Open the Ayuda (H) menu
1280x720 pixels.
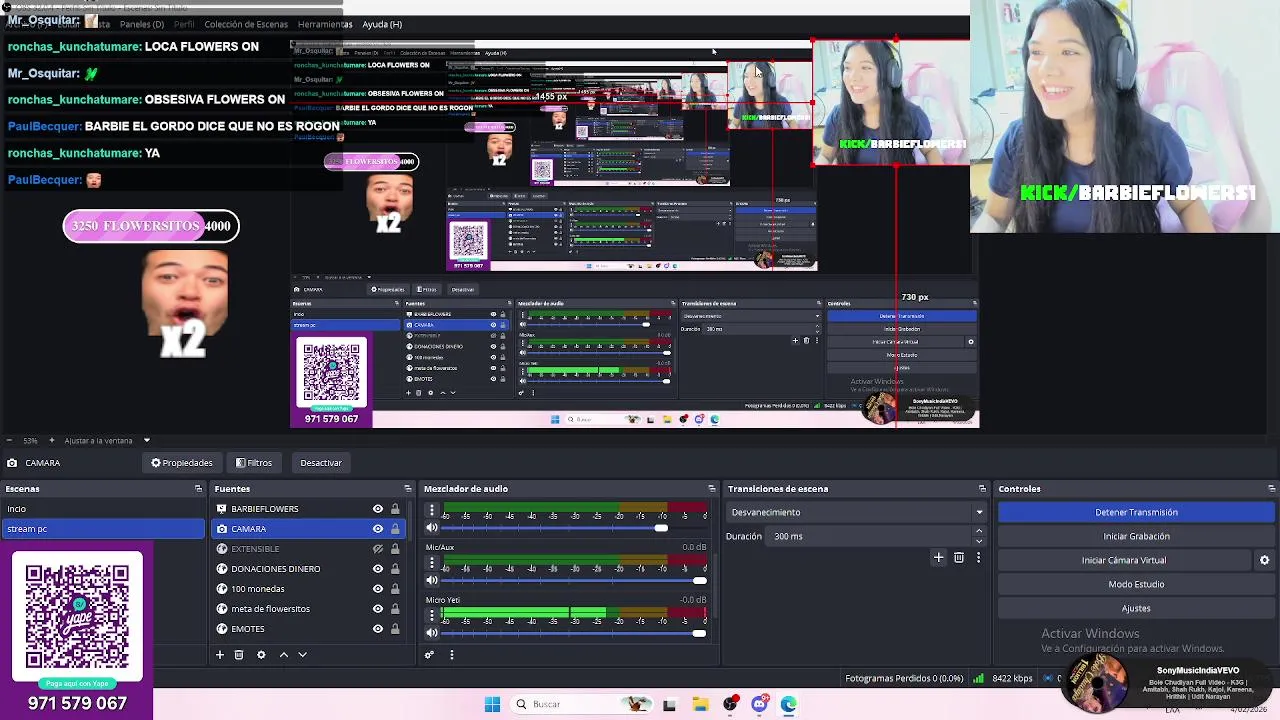[x=382, y=24]
